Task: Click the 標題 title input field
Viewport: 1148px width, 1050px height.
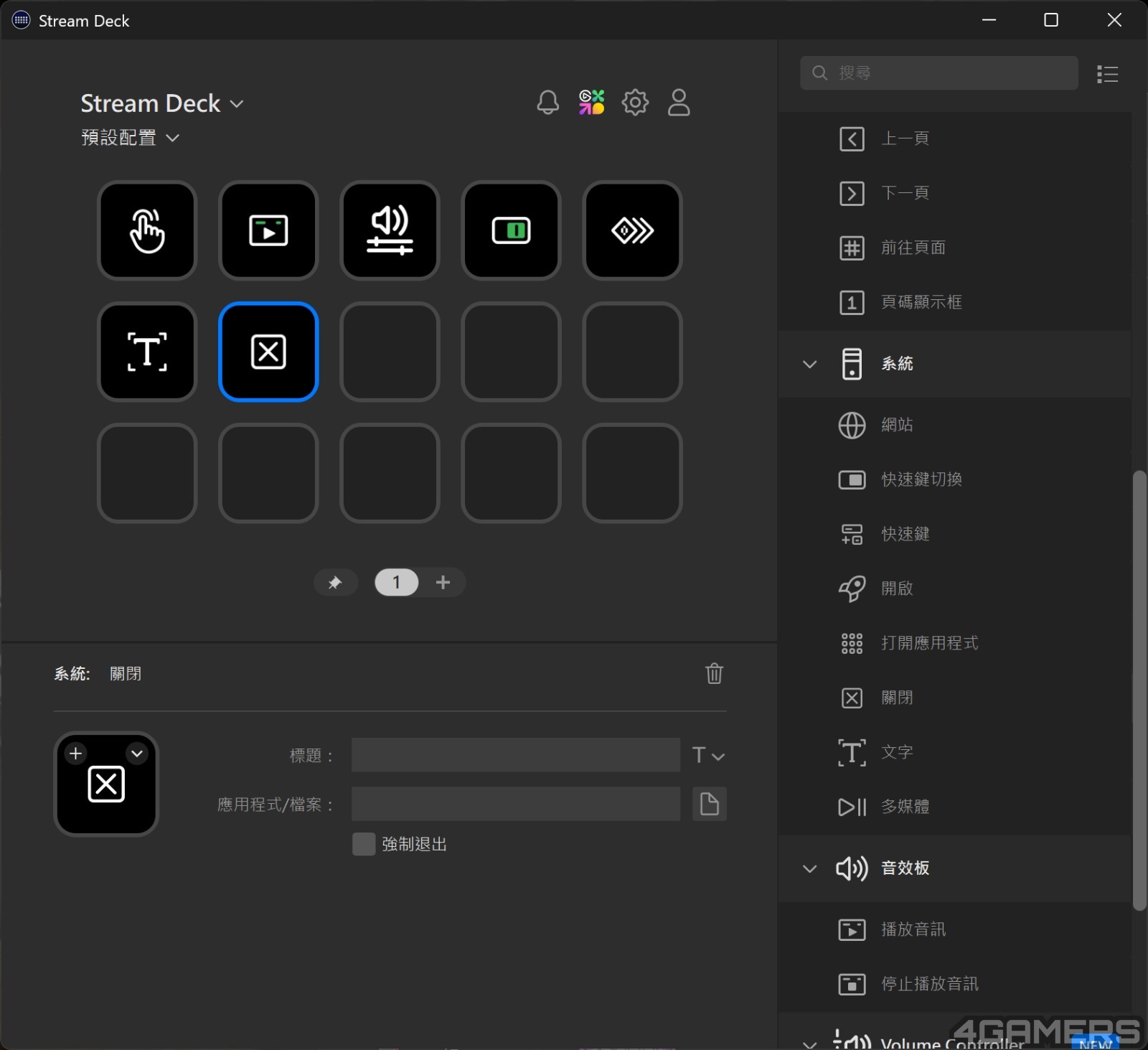Action: [515, 755]
